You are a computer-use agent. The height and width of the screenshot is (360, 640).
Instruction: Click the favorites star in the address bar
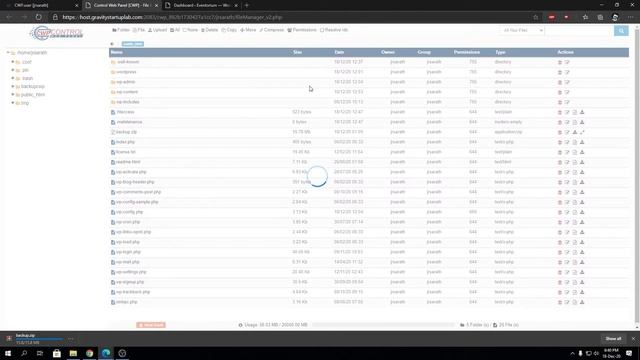[536, 17]
